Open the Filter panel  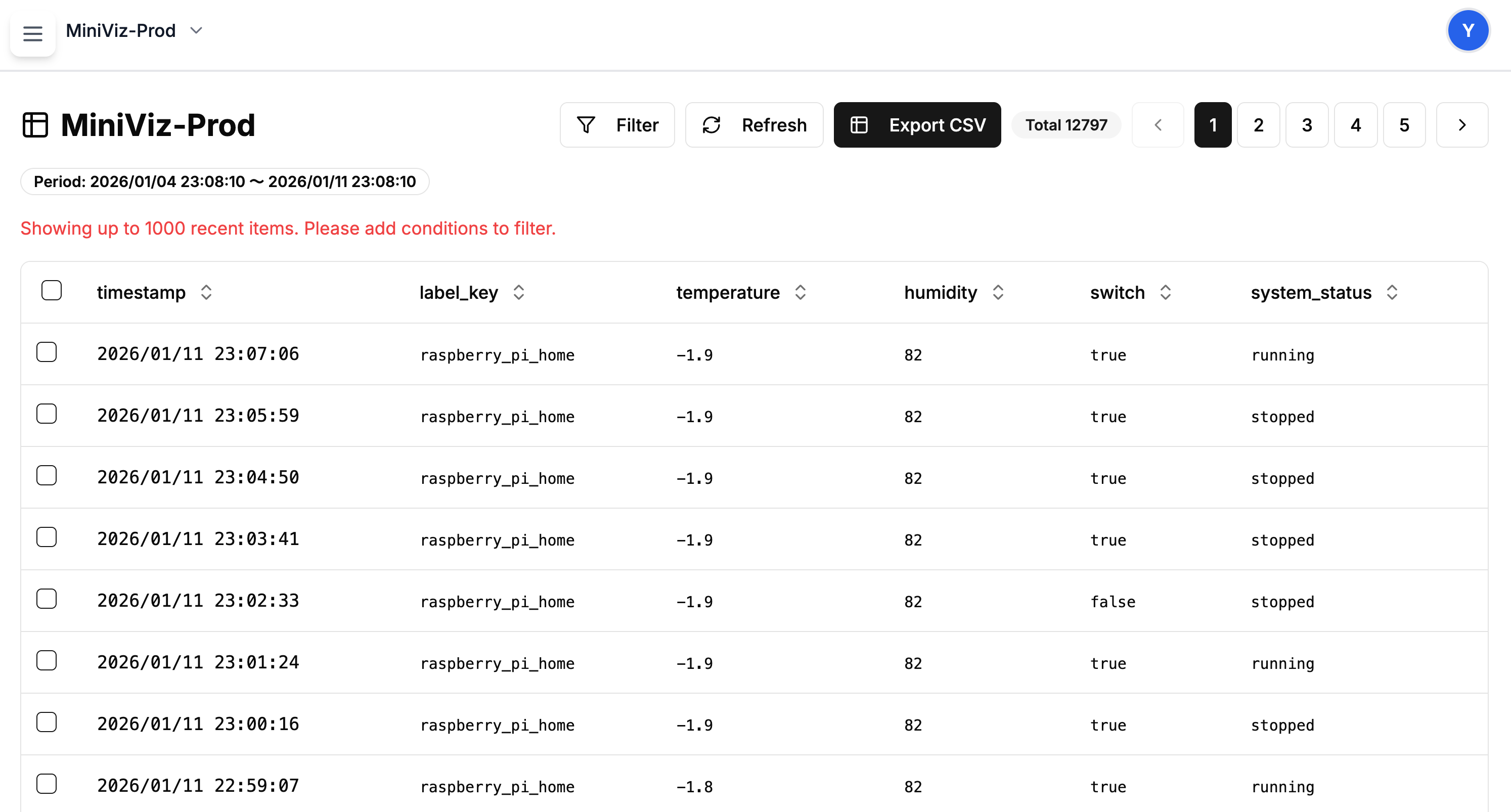[x=617, y=124]
